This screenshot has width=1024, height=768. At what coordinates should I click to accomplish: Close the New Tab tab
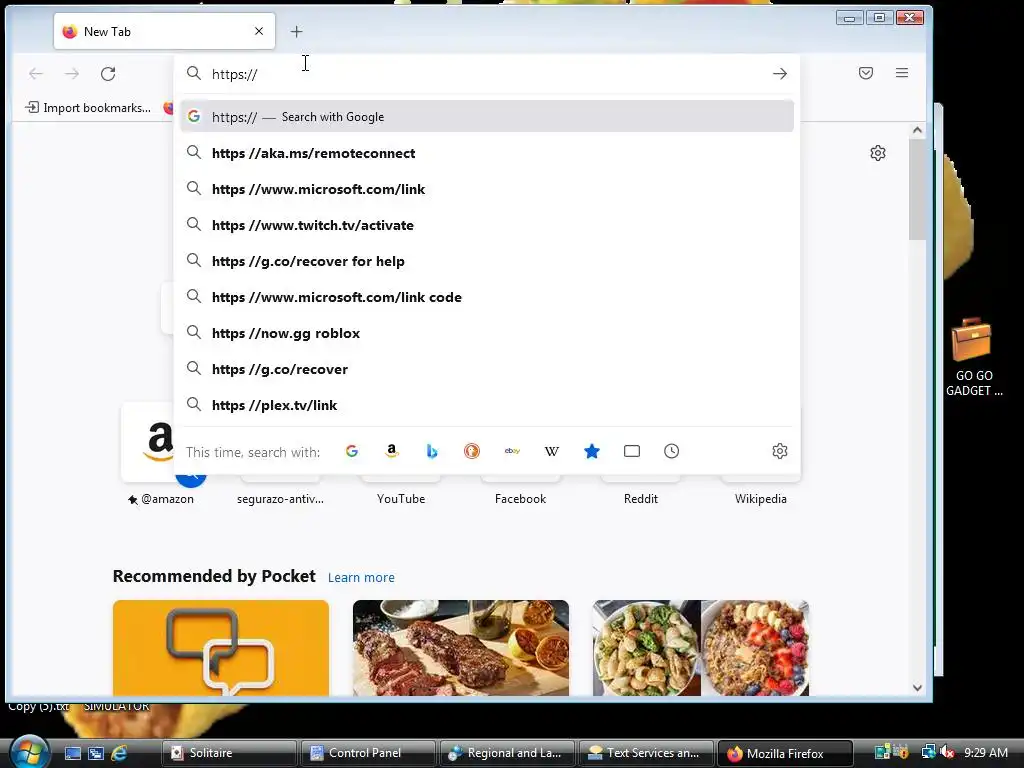tap(259, 31)
